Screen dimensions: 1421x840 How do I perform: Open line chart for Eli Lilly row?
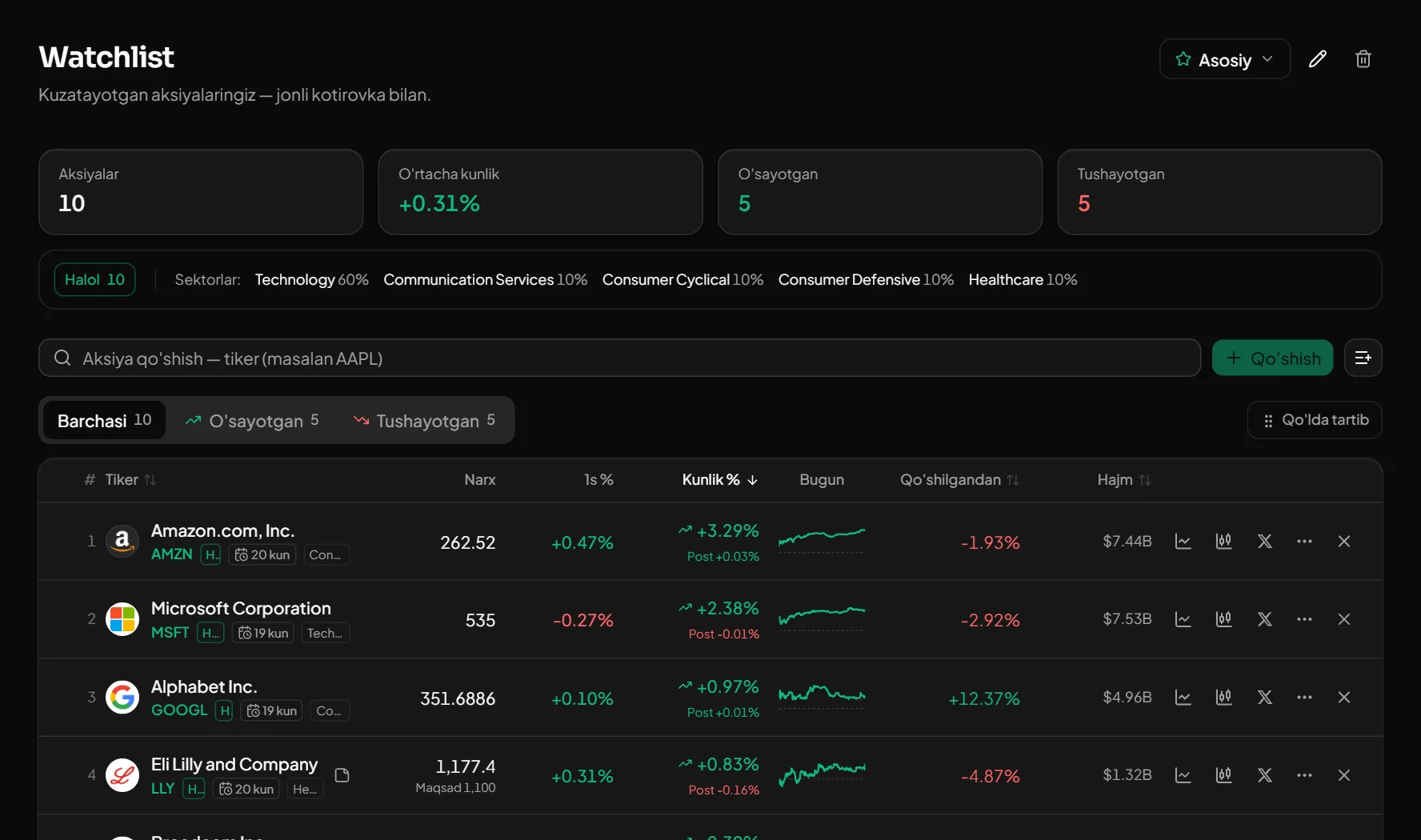click(x=1183, y=775)
